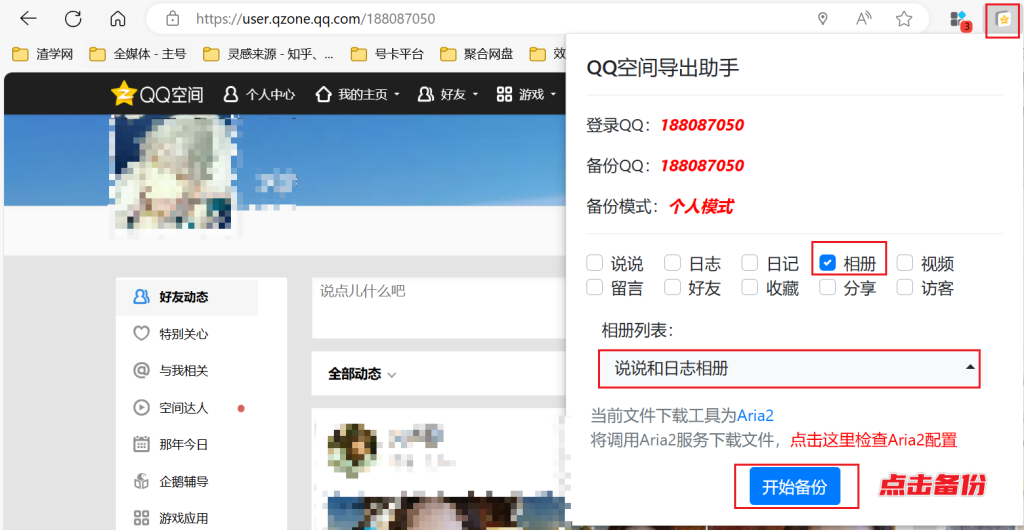
Task: Open 渣学网 bookmark folder
Action: click(42, 54)
